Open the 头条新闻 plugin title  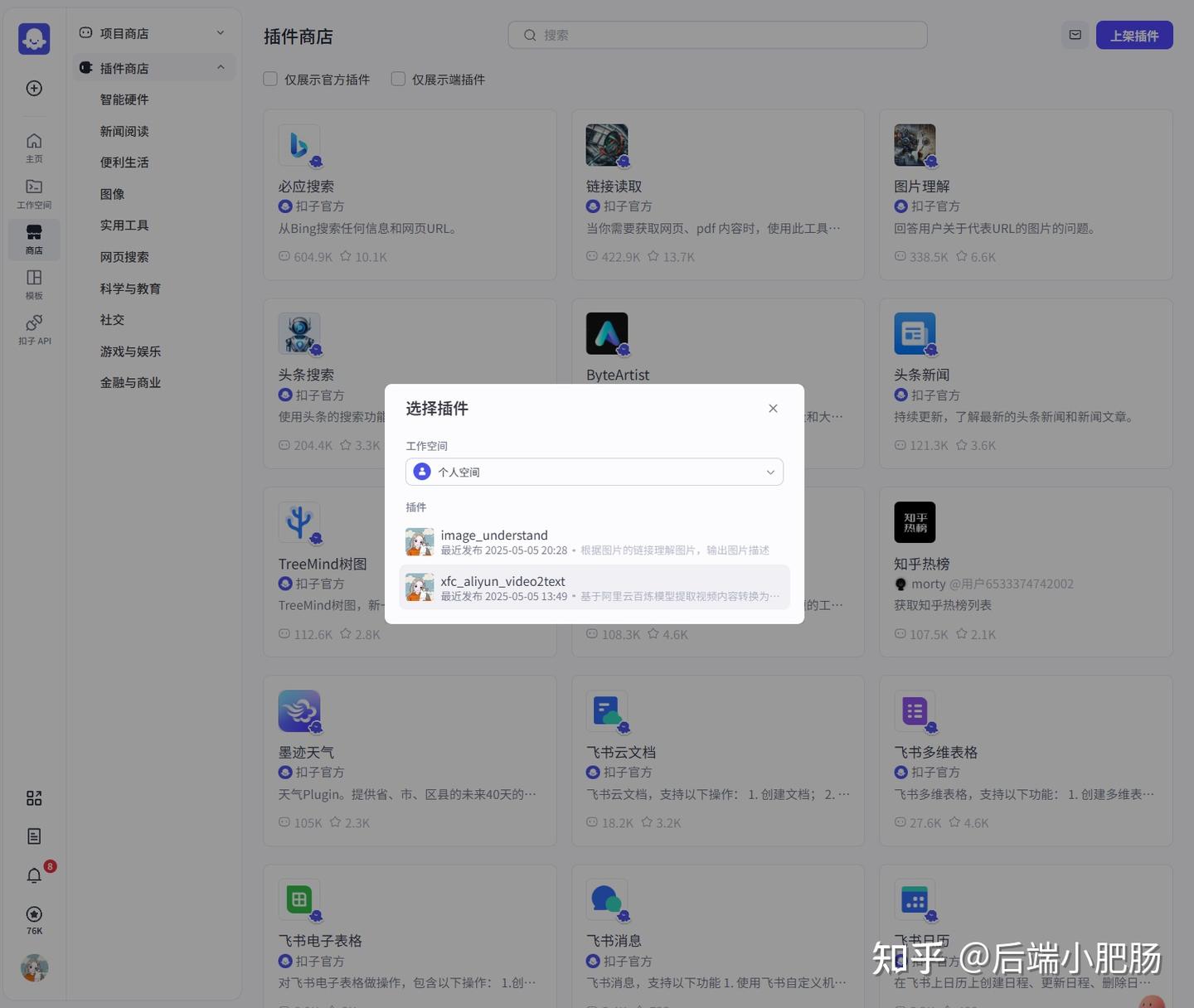(921, 375)
